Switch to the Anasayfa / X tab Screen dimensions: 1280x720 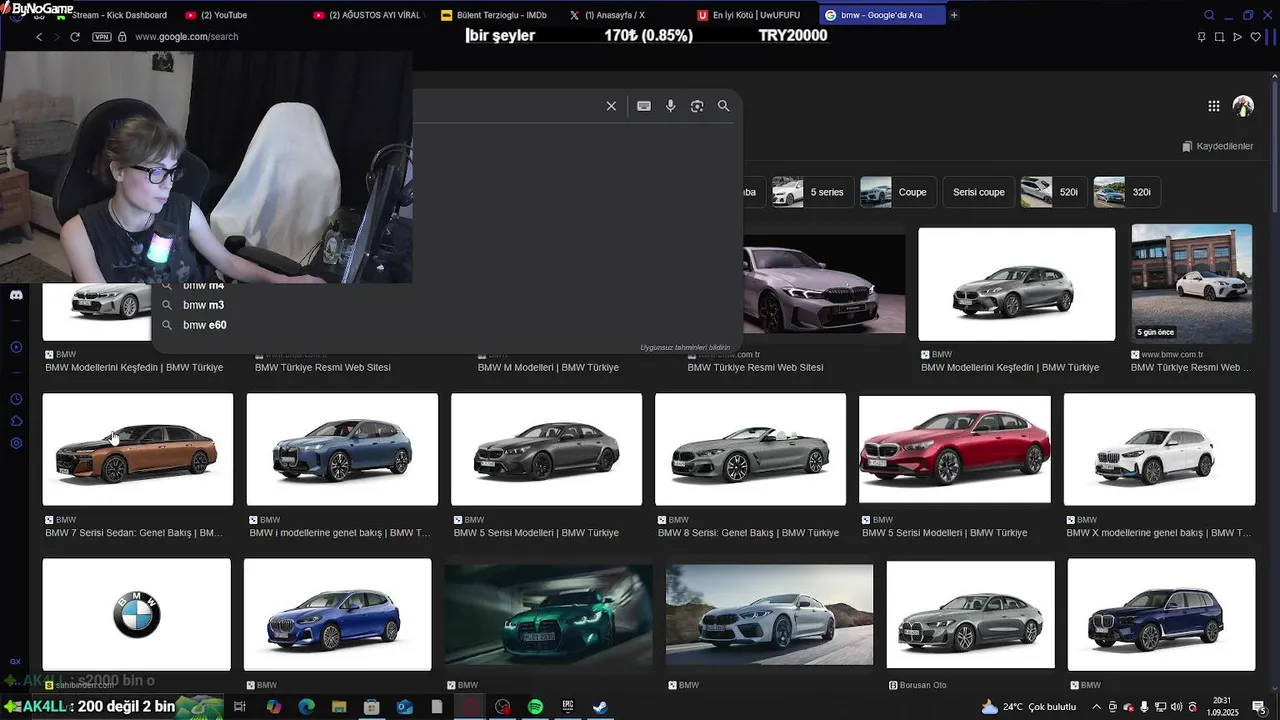624,15
